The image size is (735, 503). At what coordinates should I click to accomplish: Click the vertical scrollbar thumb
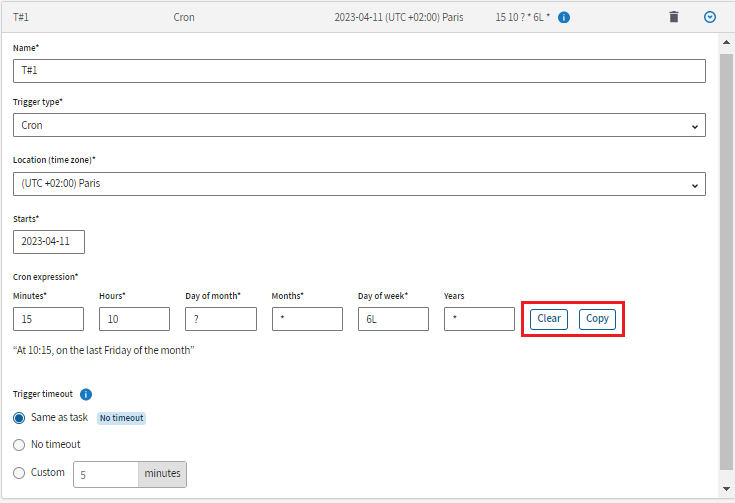click(726, 262)
